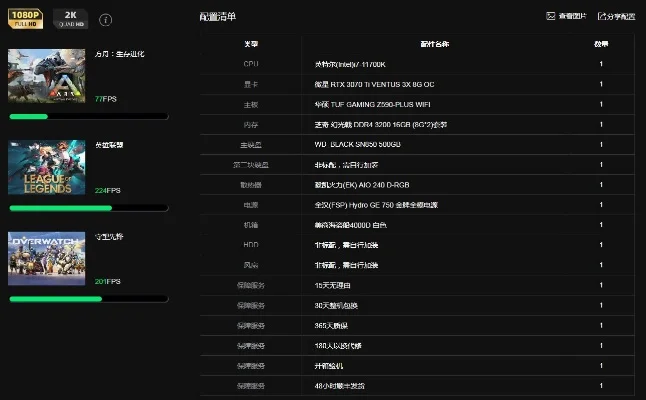646x400 pixels.
Task: Click the 方舟：生存进化 game title
Action: click(x=119, y=54)
